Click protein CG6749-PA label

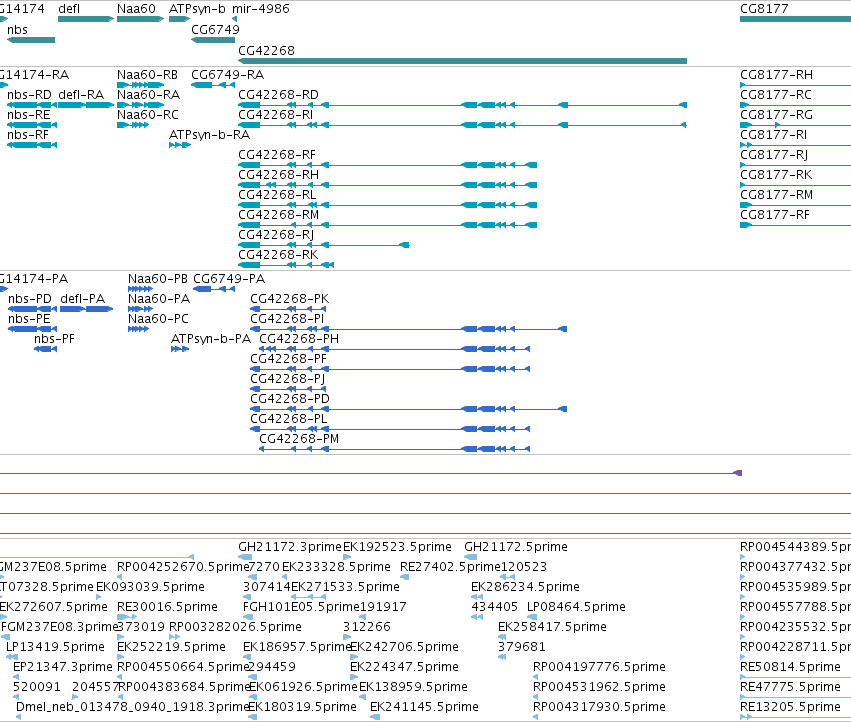coord(229,278)
